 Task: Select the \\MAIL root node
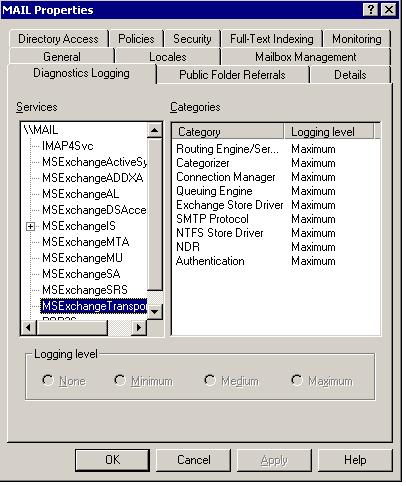click(41, 130)
